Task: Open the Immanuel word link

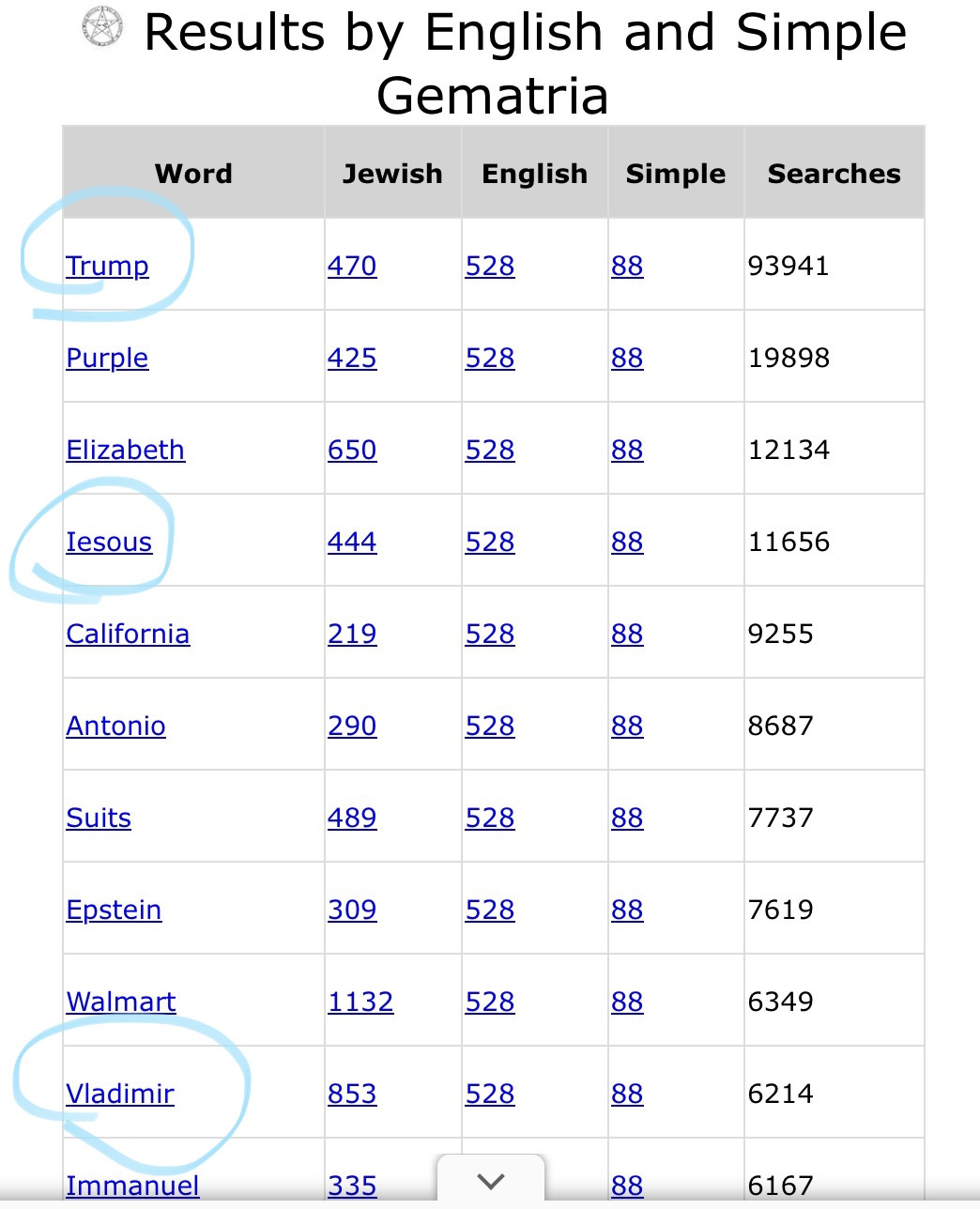Action: [132, 1186]
